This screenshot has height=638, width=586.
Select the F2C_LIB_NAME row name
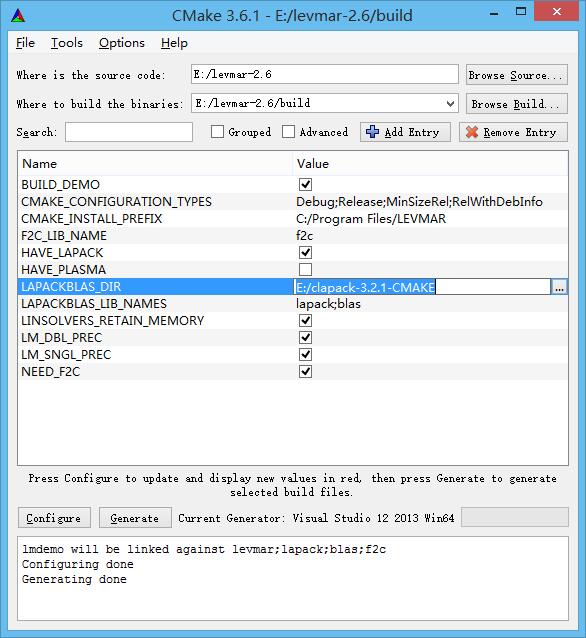coord(64,236)
